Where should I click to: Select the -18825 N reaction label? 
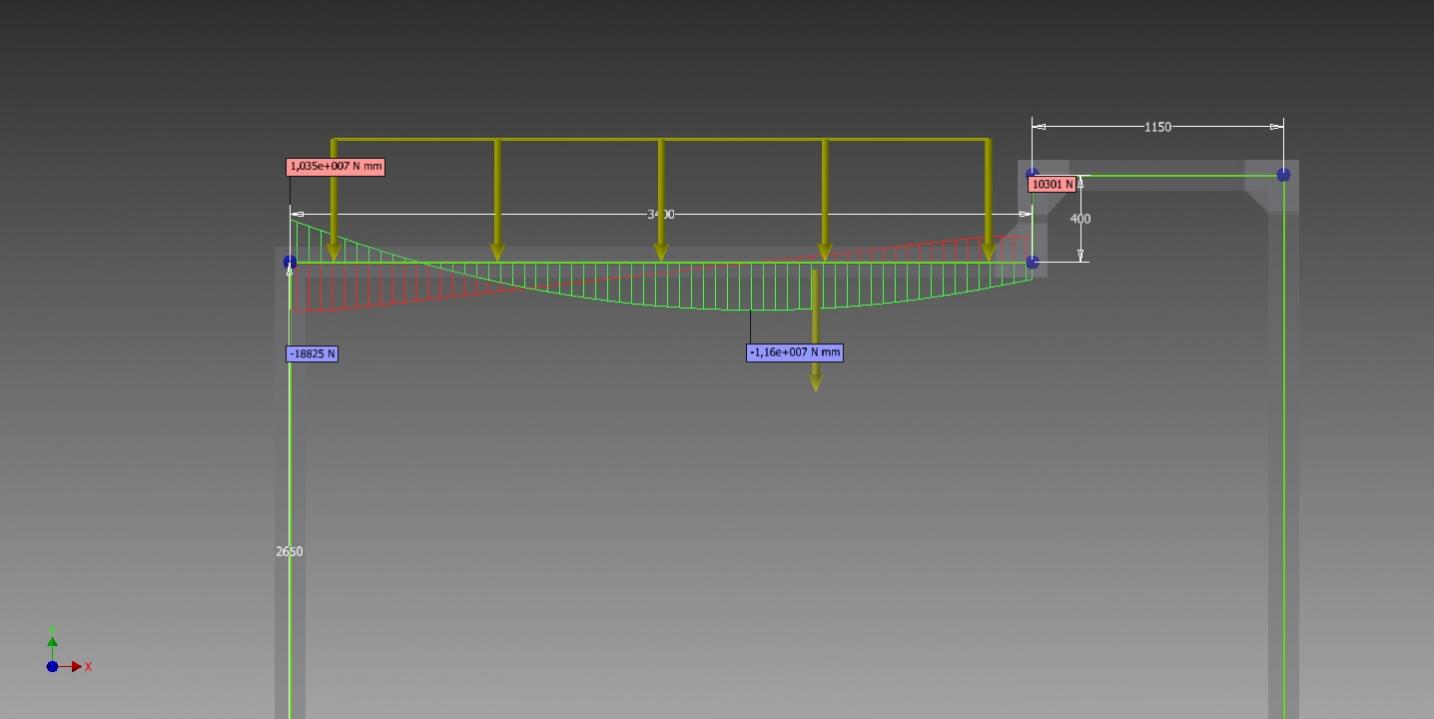(312, 354)
